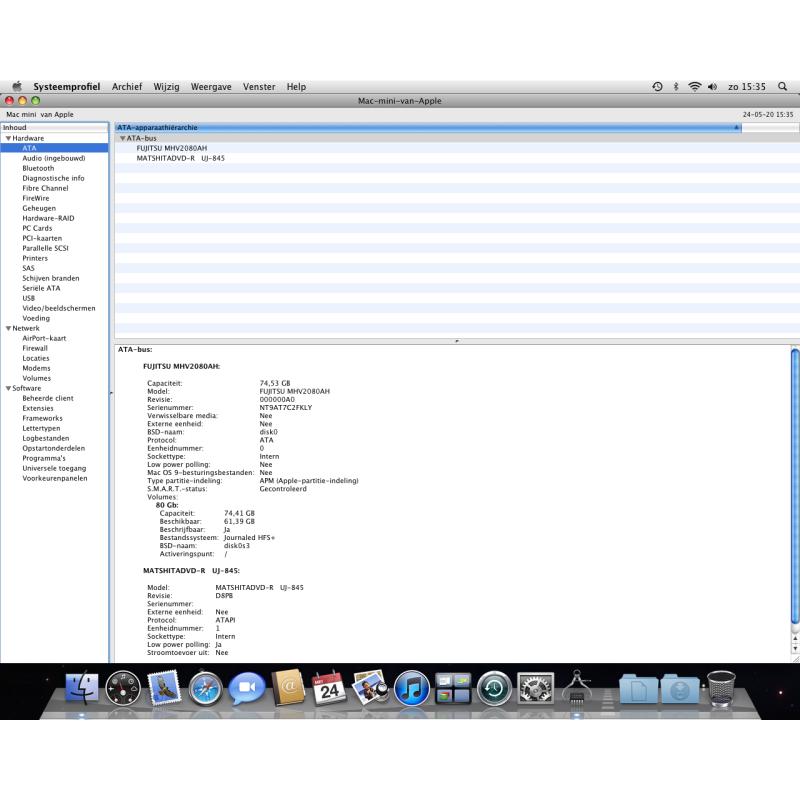Click the detail pane scroll-down arrow
This screenshot has height=800, width=800.
point(795,648)
